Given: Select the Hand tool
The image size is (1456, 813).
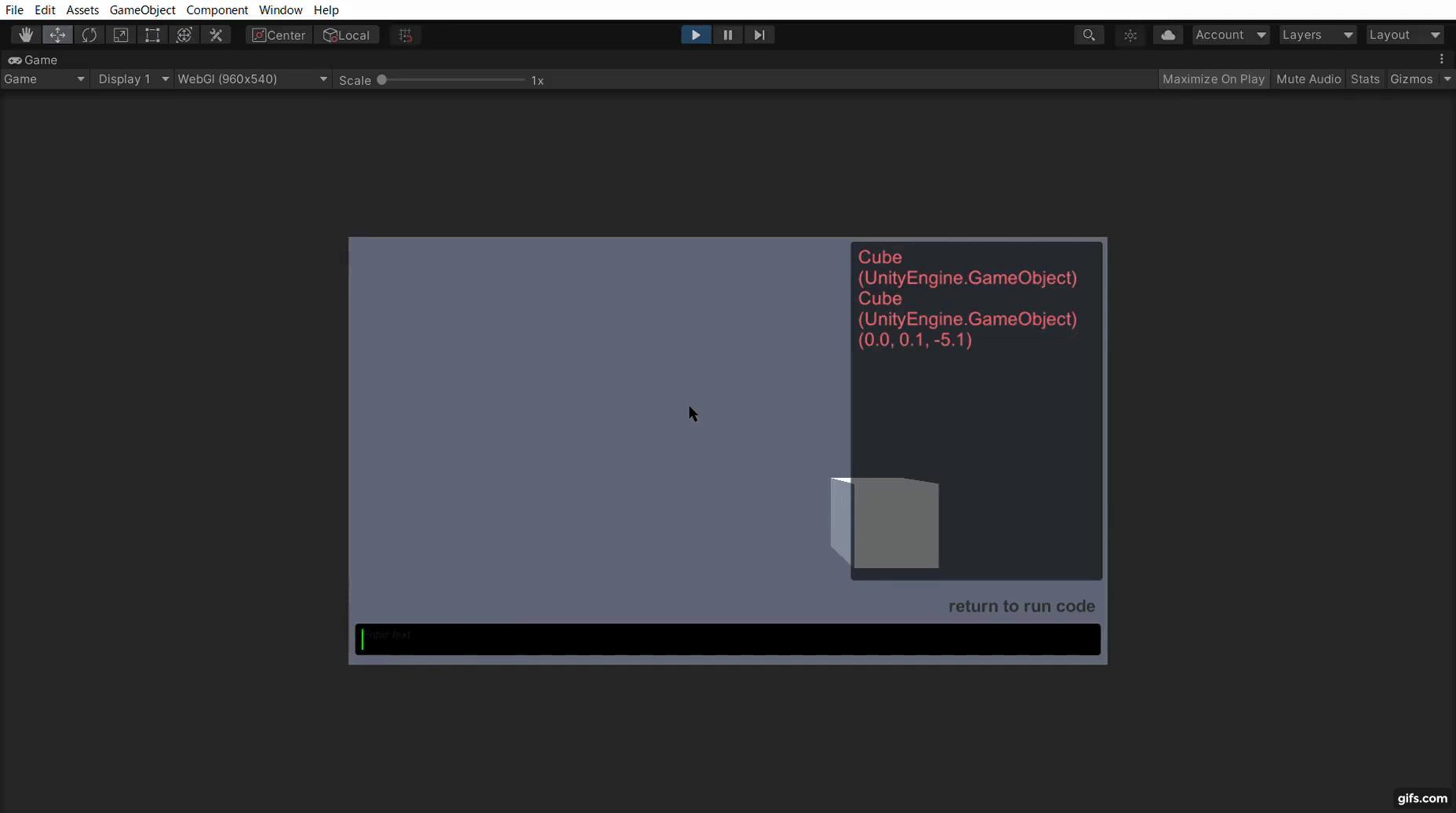Looking at the screenshot, I should (x=25, y=35).
